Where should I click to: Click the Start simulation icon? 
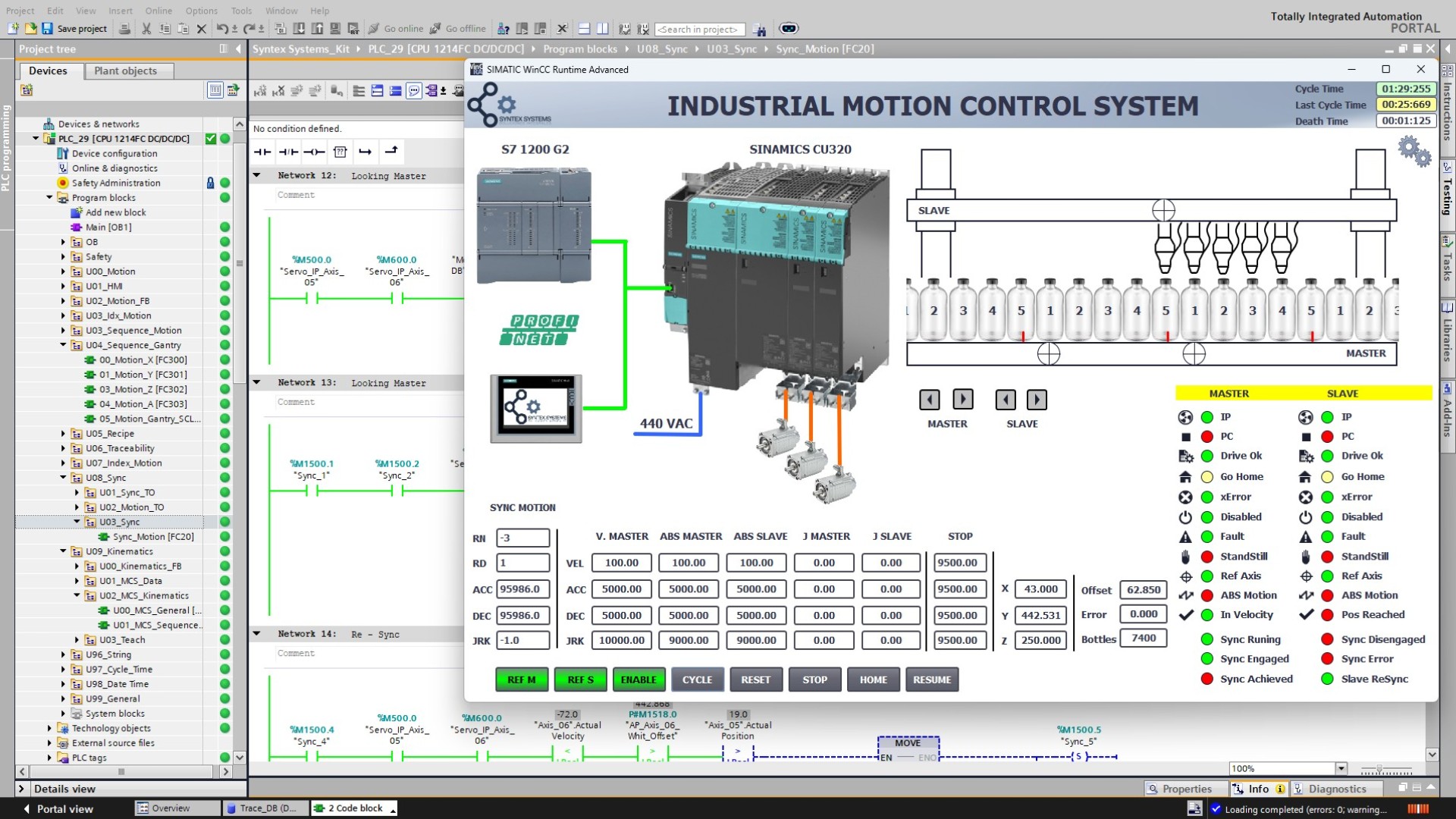coord(335,29)
